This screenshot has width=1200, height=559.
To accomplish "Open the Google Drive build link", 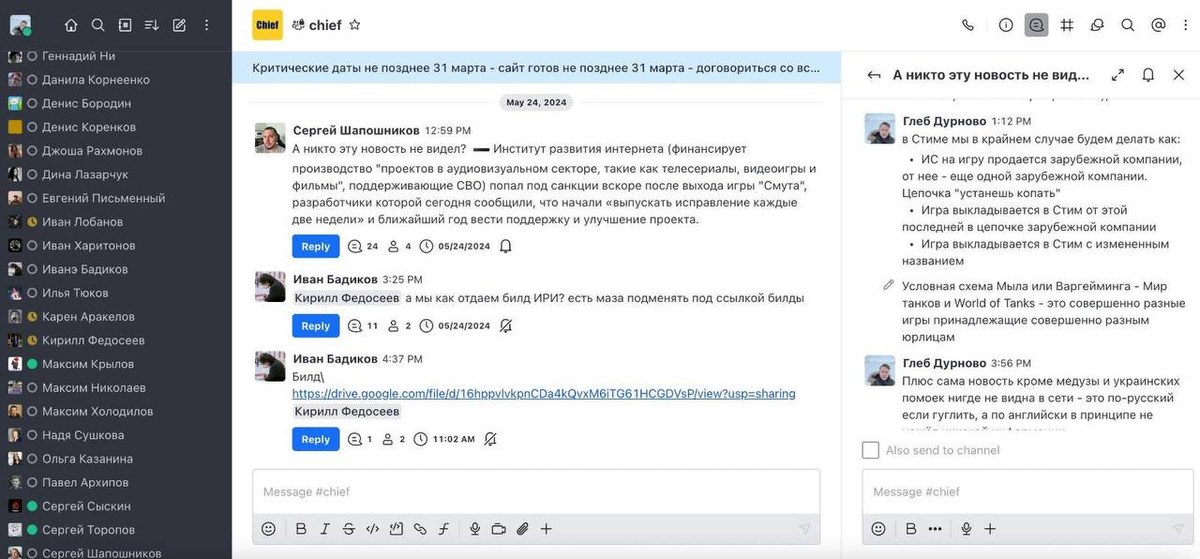I will coord(544,394).
